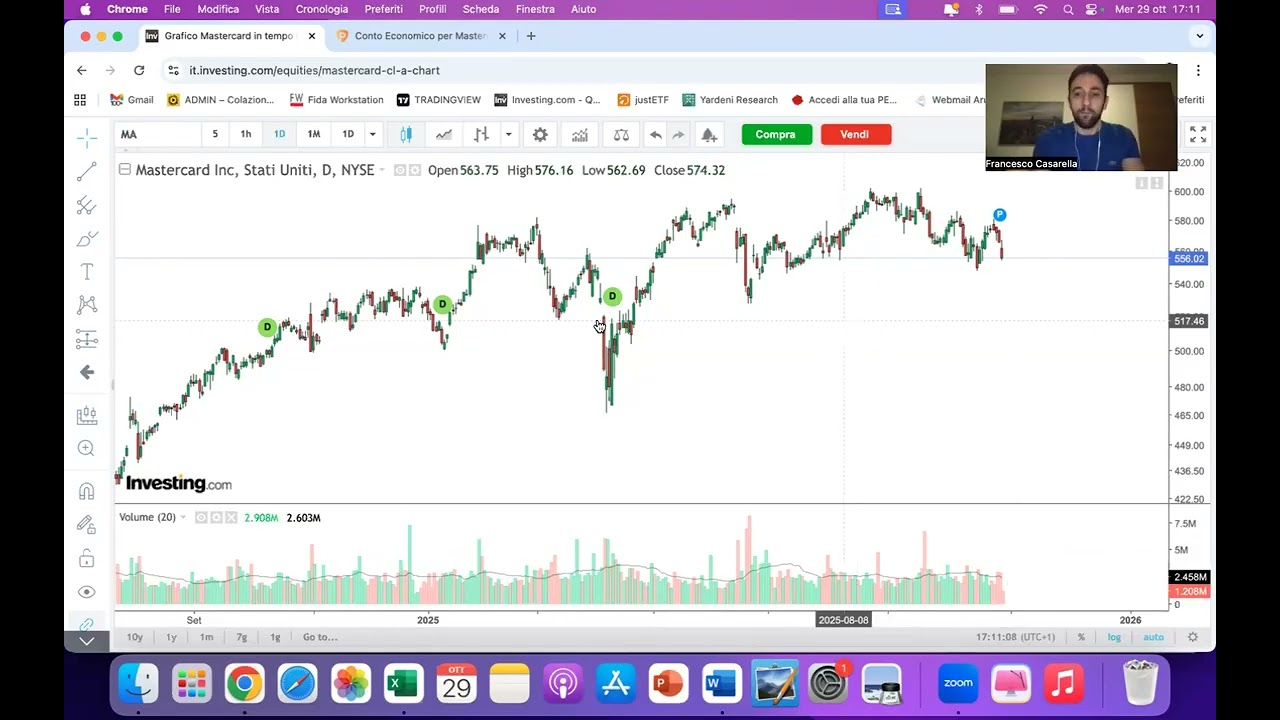Select the text annotation tool

[87, 272]
